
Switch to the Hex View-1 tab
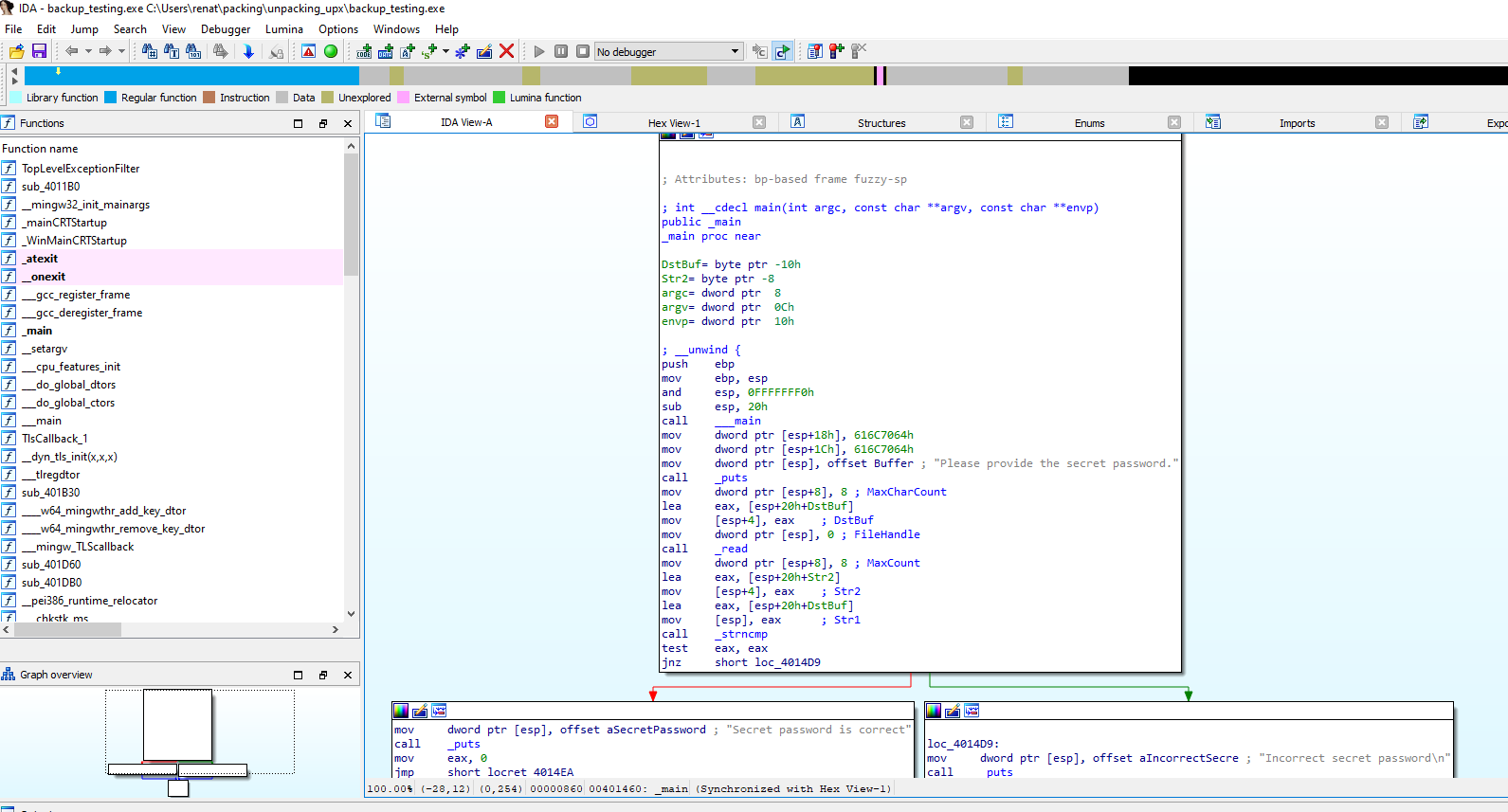coord(674,123)
